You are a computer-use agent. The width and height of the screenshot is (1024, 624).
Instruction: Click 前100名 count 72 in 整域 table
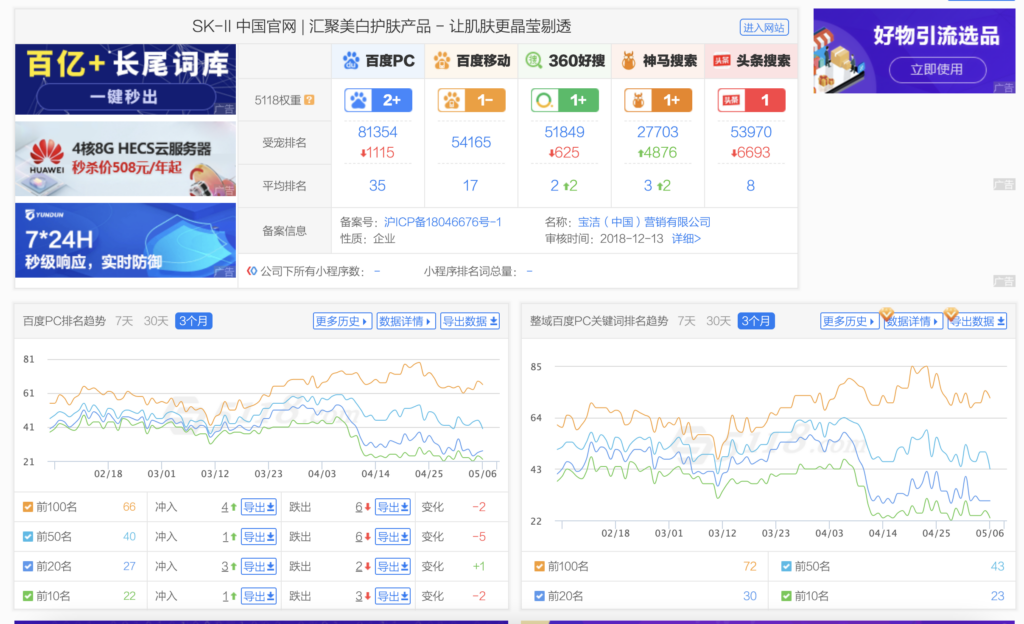point(750,567)
